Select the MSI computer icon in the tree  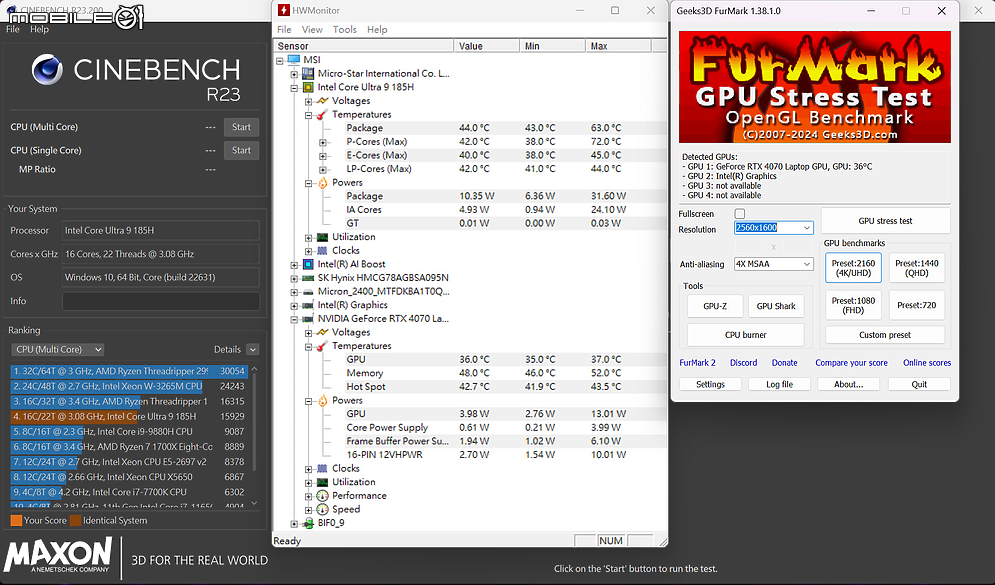click(x=294, y=60)
